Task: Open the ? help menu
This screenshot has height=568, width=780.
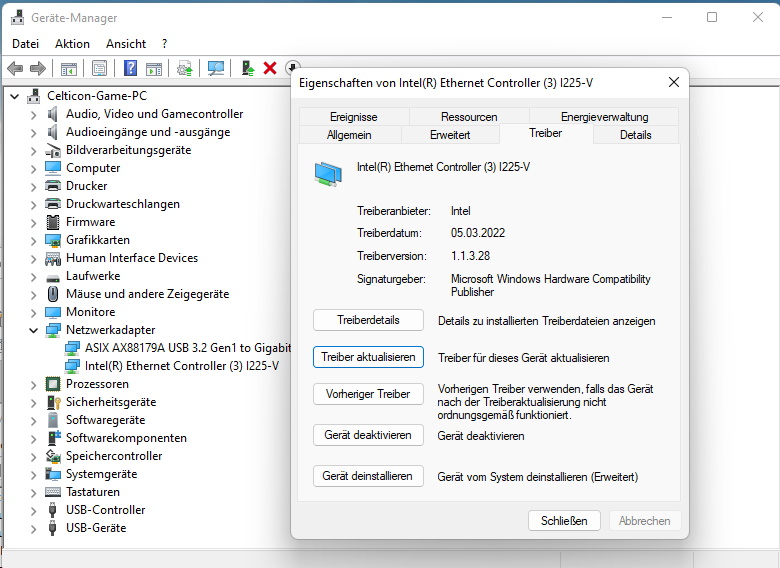Action: pos(165,44)
